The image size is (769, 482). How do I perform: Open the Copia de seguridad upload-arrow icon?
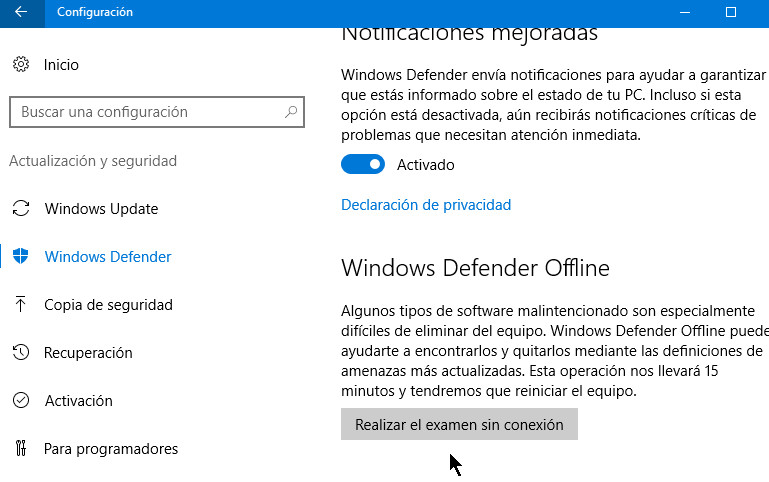[20, 304]
